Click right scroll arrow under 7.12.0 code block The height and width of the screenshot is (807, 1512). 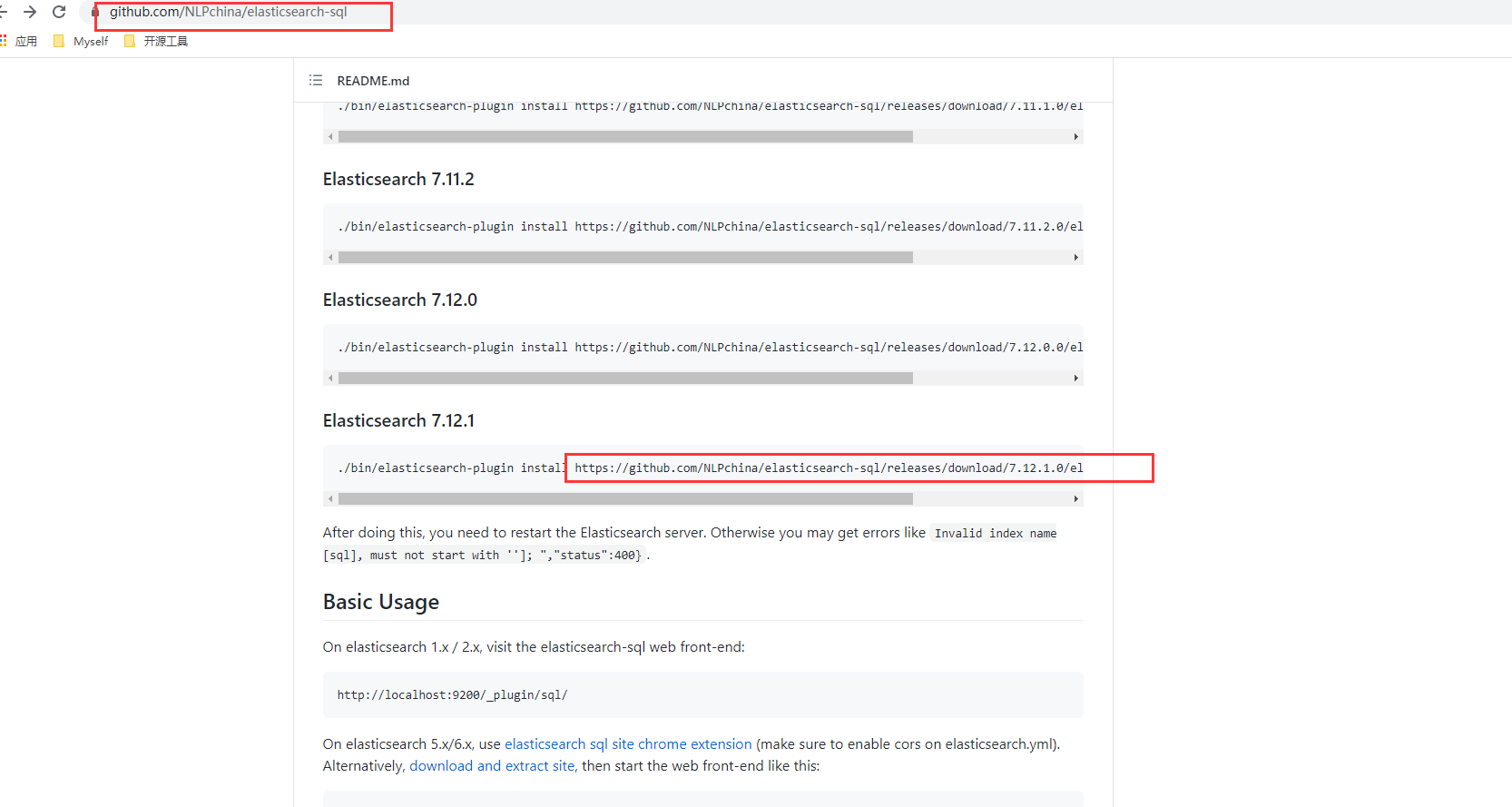1075,379
